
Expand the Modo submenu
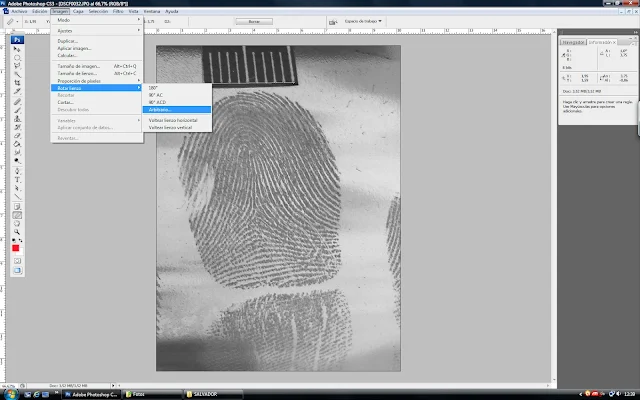pyautogui.click(x=97, y=20)
